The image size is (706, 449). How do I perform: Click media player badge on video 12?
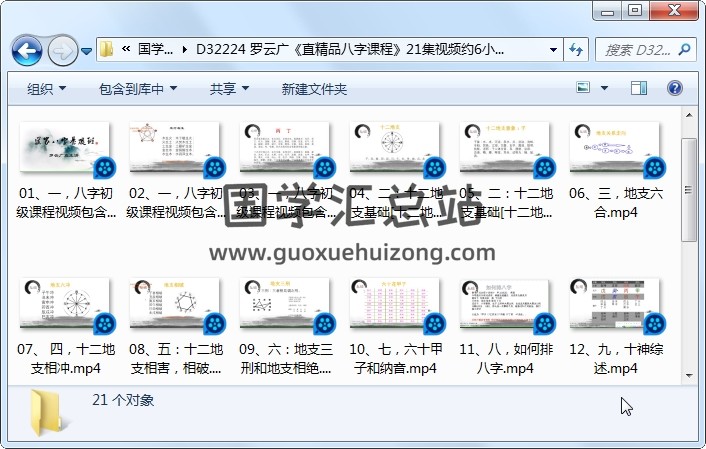(655, 324)
